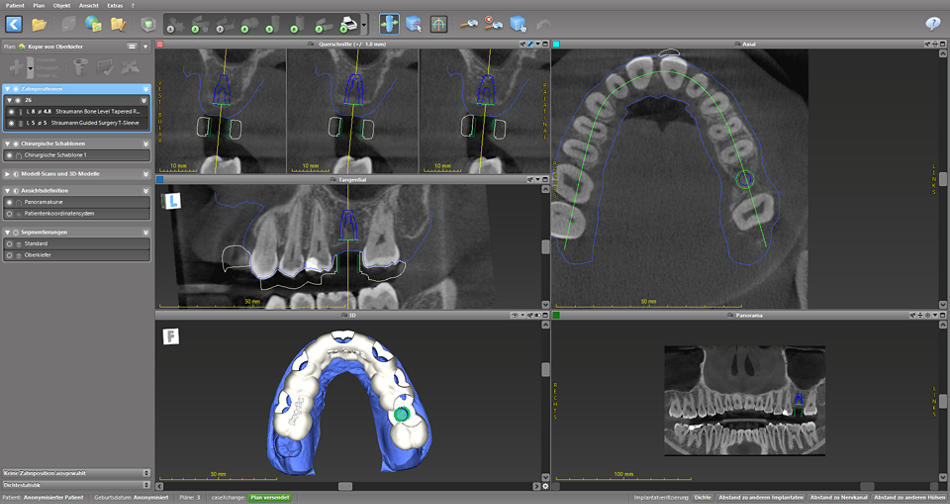Click the Tangential view vertical scrollbar thumb

pos(545,247)
